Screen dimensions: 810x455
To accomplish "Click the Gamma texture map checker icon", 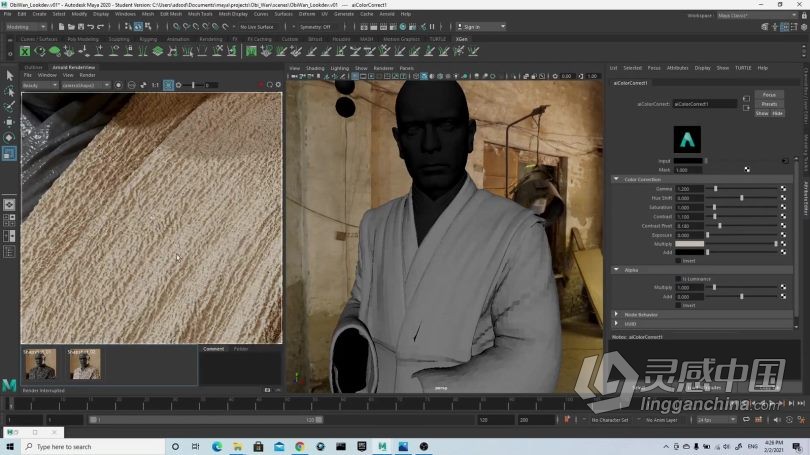I will (783, 189).
